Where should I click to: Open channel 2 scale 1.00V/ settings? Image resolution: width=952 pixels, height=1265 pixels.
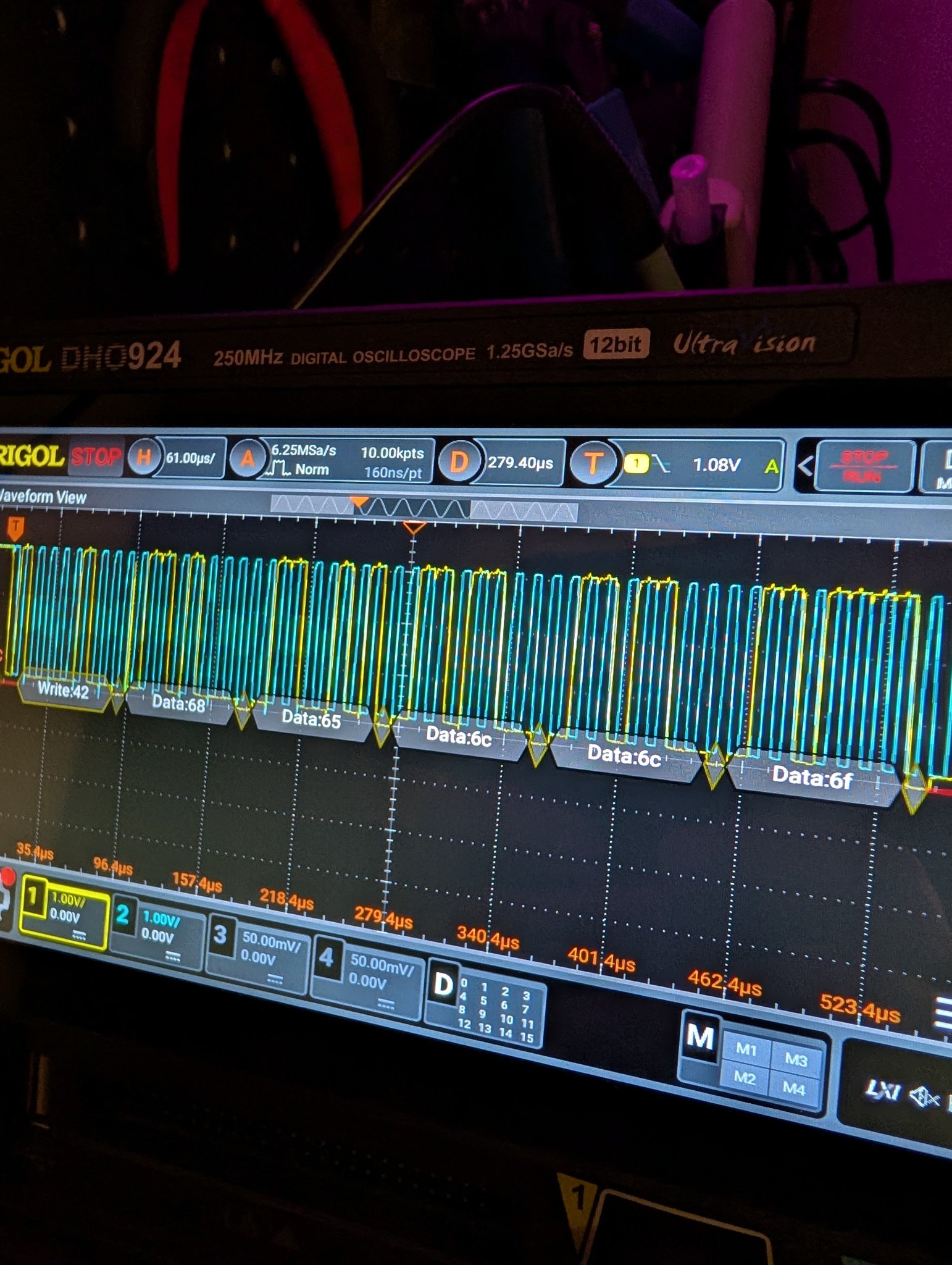coord(161,918)
